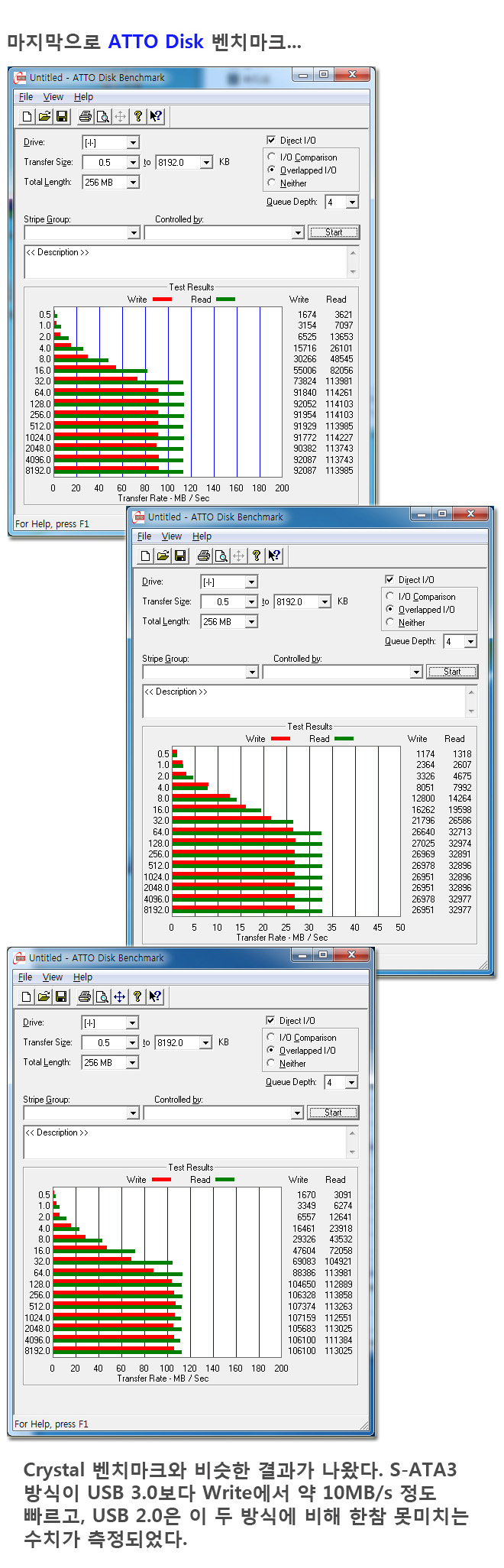Viewport: 504px width, 1568px height.
Task: Expand Stripe Group dropdown in top ATTO window
Action: 134,232
